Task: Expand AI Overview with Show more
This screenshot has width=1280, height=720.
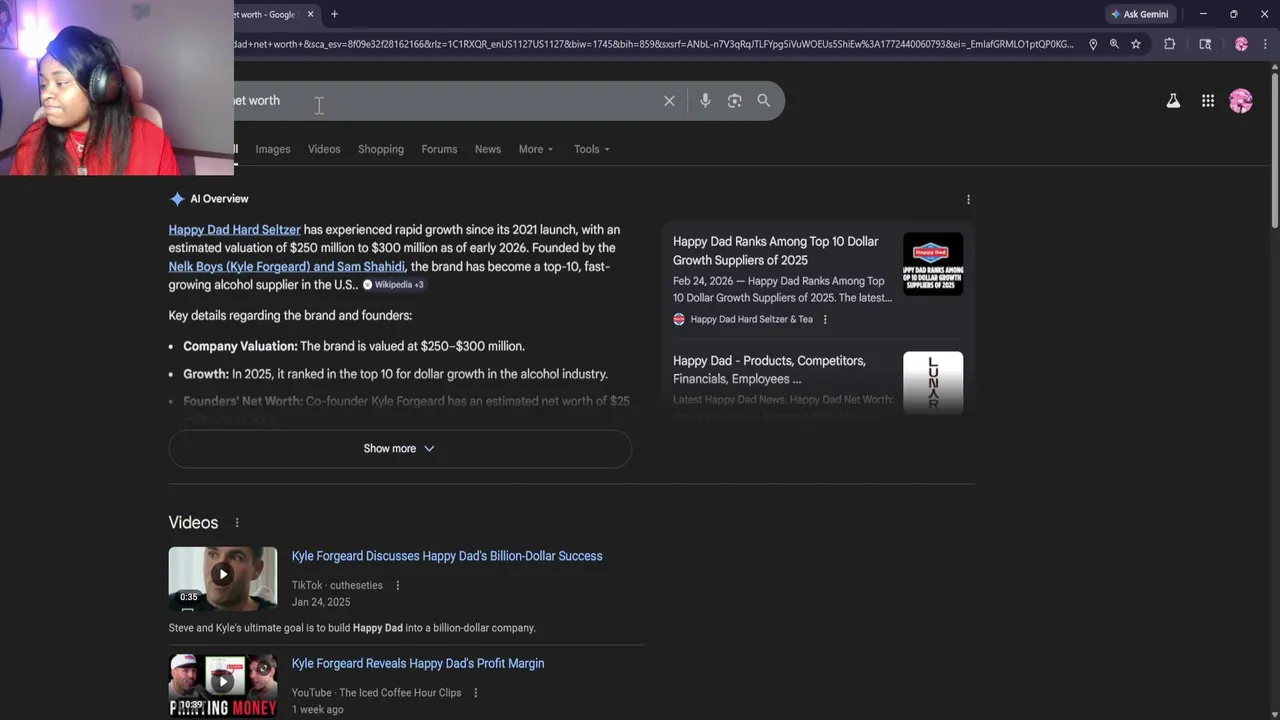Action: tap(400, 448)
